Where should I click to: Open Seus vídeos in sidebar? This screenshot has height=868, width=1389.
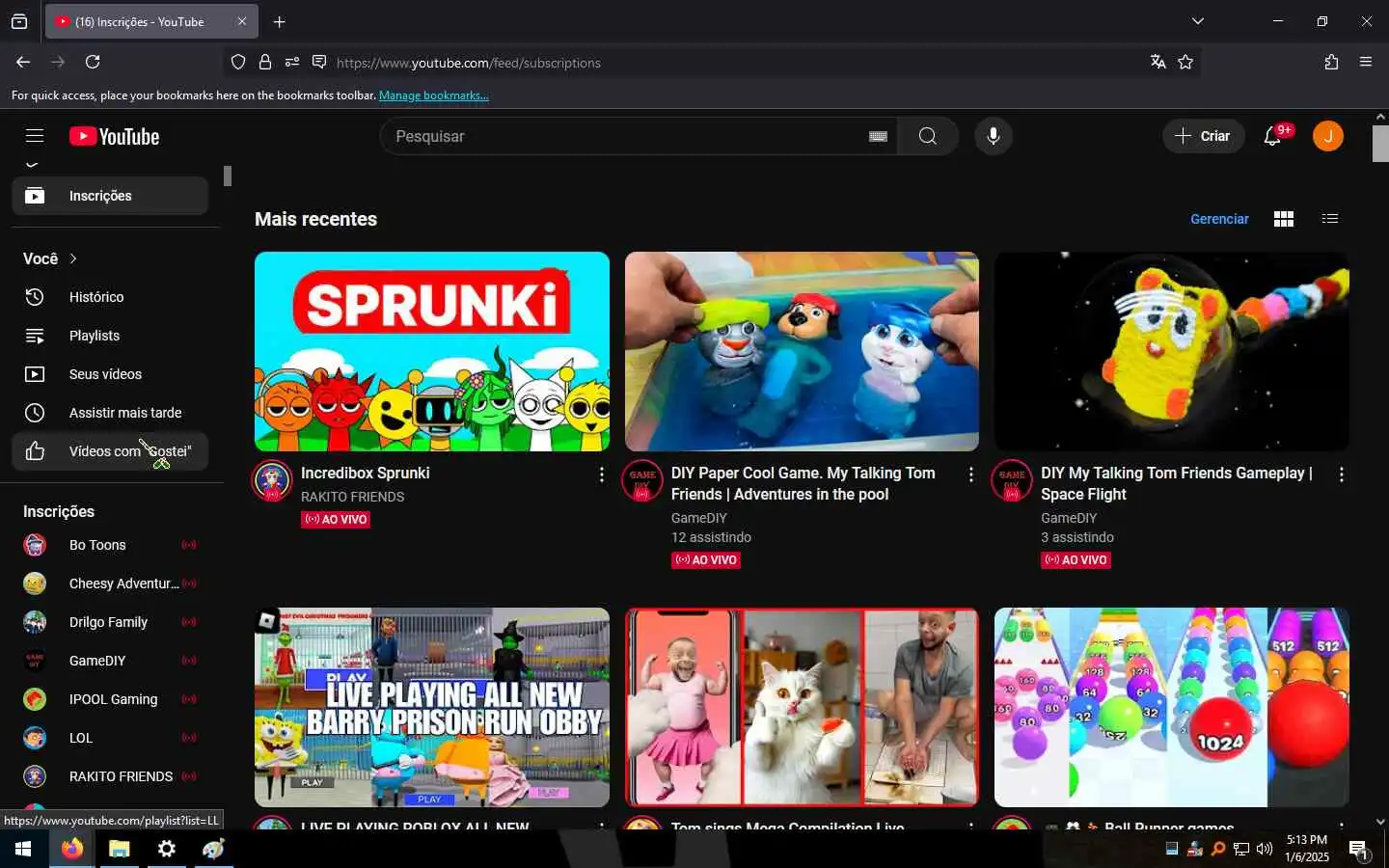110,374
